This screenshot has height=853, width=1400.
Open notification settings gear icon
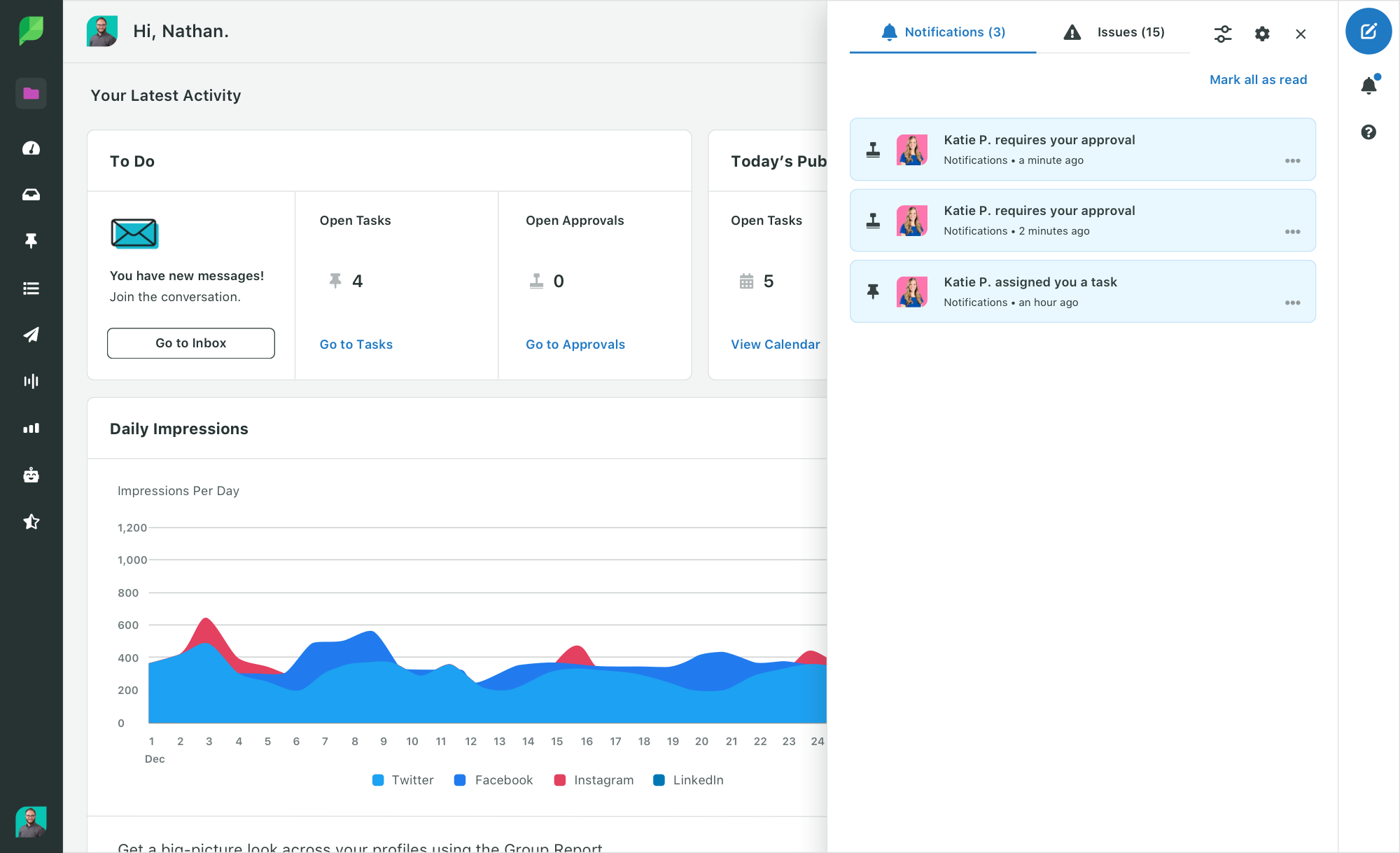pos(1261,34)
